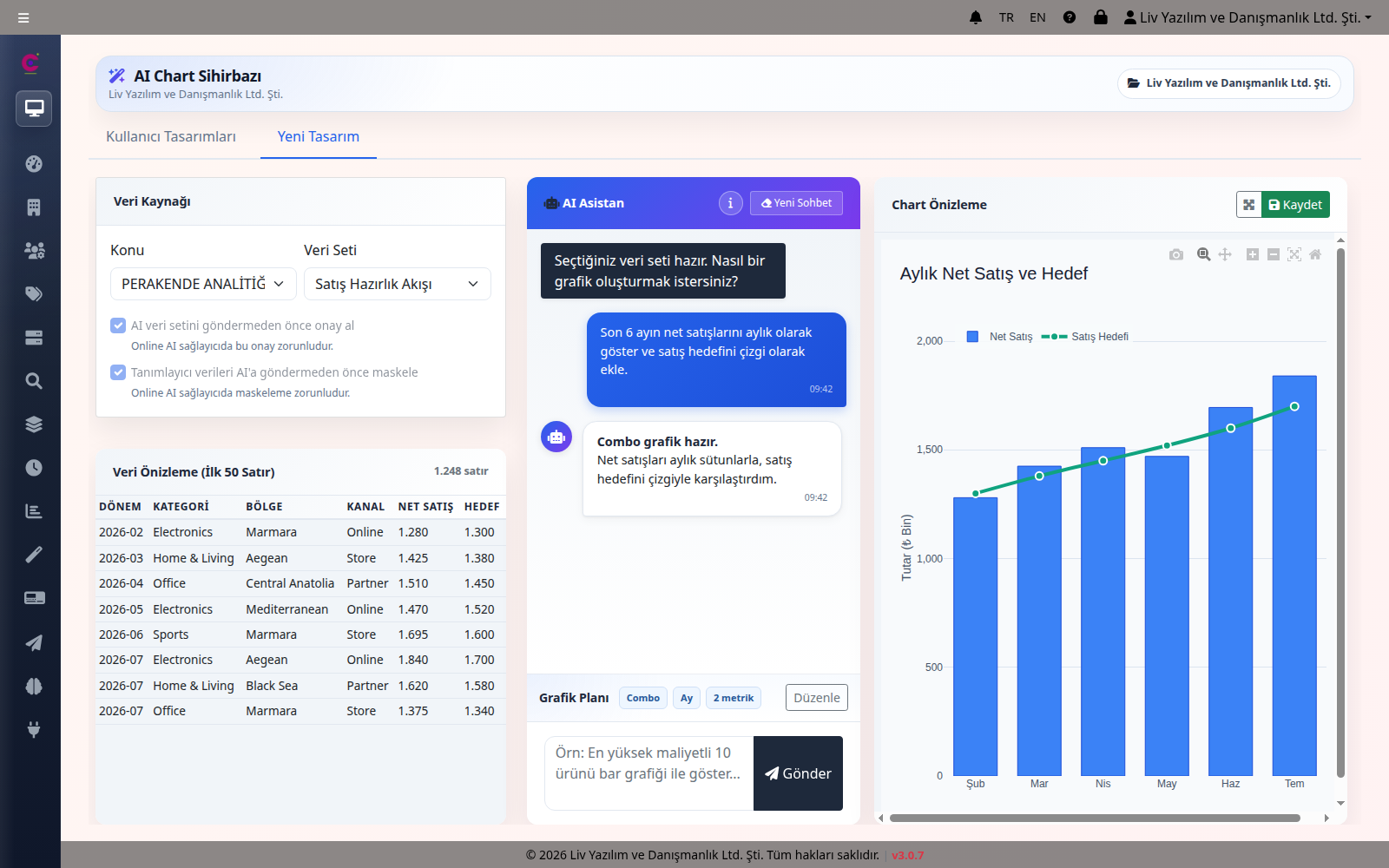Open the help question mark icon
This screenshot has height=868, width=1389.
(x=1070, y=17)
